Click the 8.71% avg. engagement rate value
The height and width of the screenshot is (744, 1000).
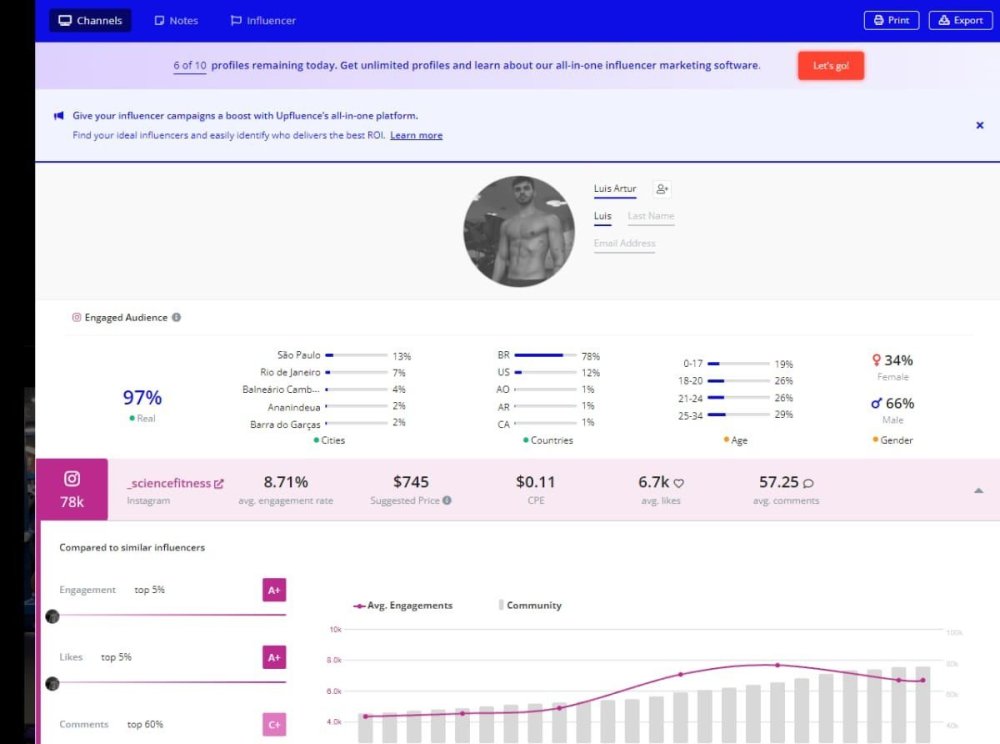286,482
